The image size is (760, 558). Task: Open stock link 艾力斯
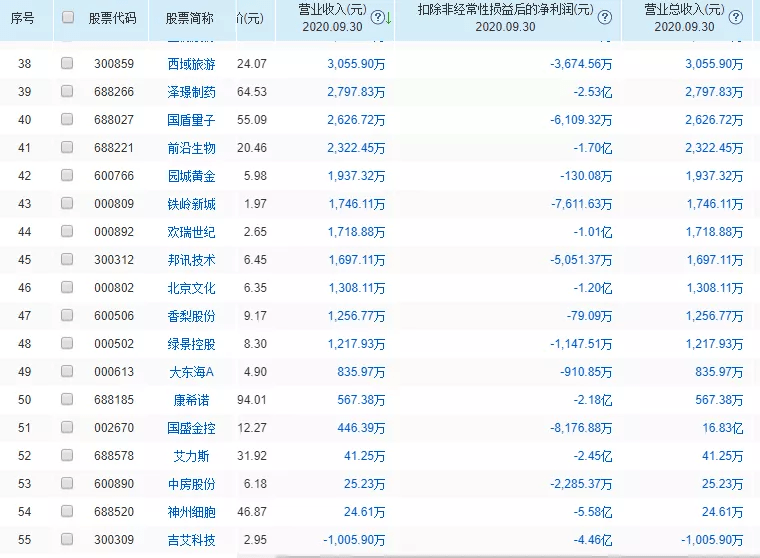point(191,456)
